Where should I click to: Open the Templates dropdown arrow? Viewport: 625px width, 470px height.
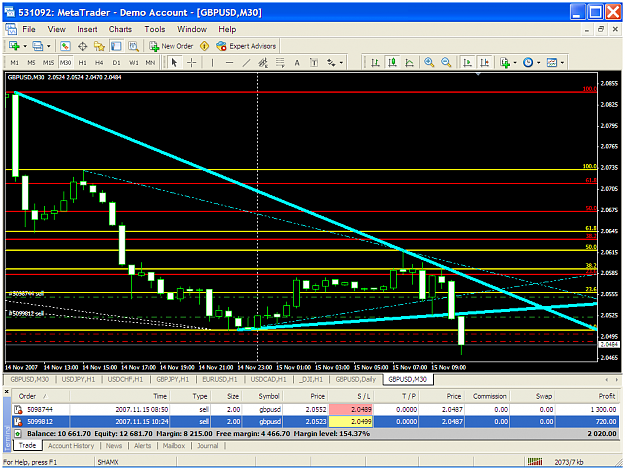[562, 63]
